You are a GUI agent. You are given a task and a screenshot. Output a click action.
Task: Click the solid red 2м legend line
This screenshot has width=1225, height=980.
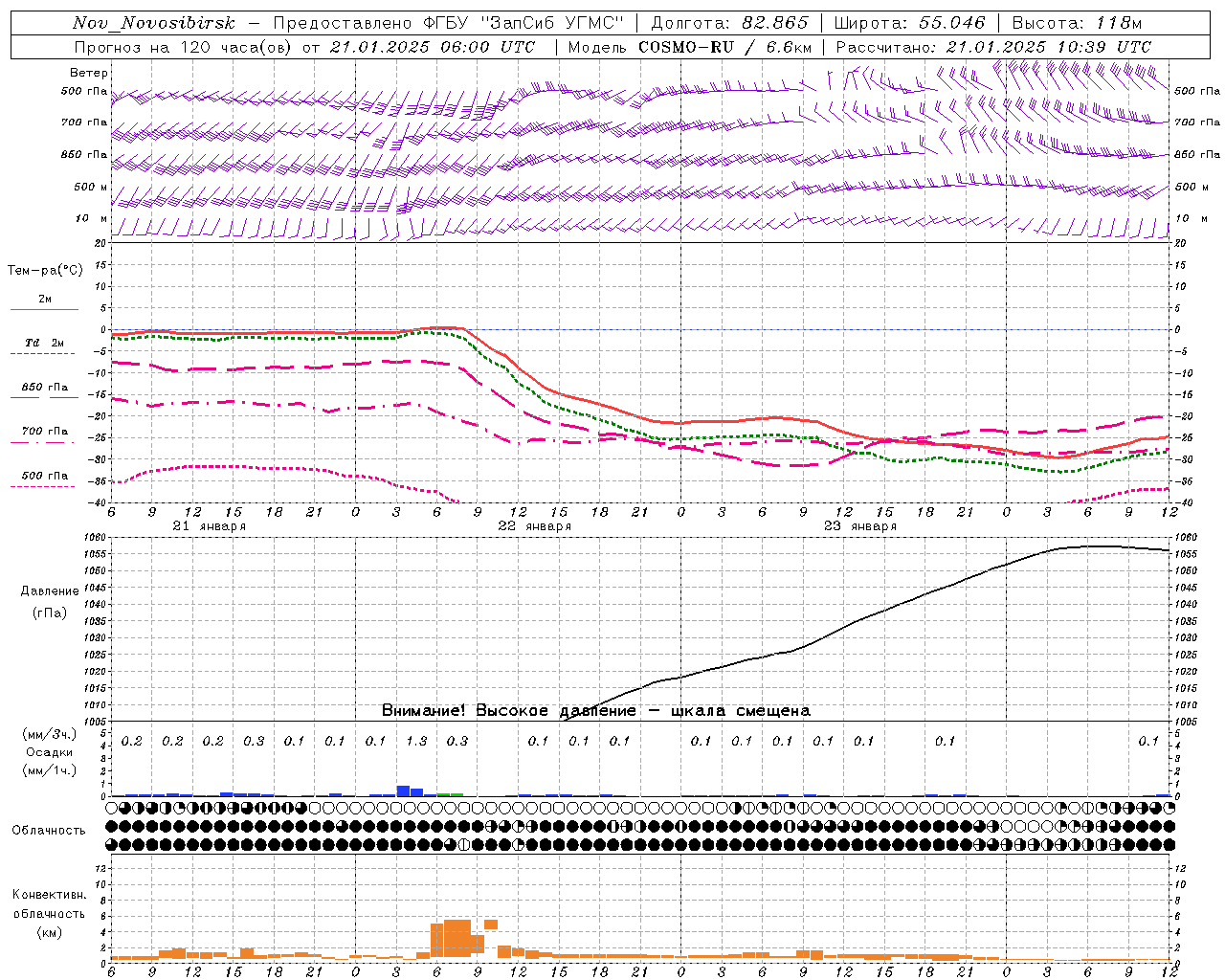44,310
